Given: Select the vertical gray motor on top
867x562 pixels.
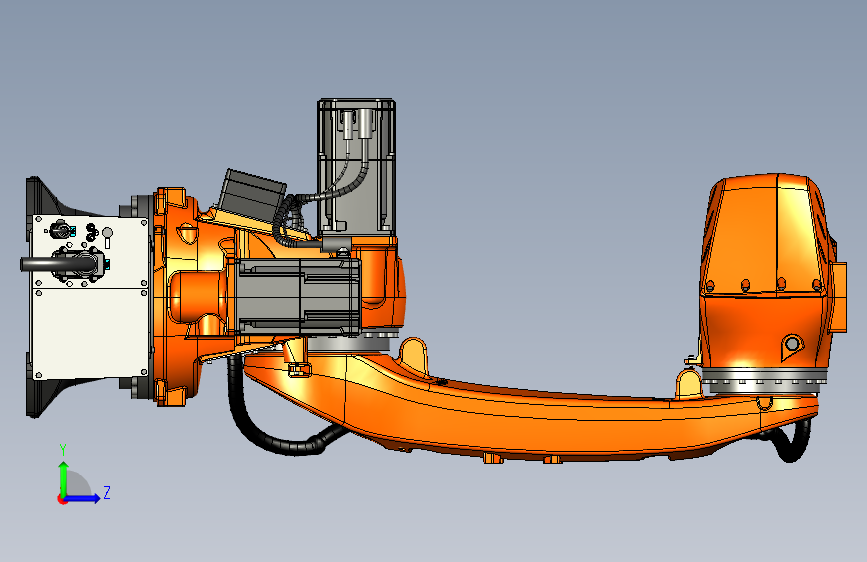Looking at the screenshot, I should click(357, 167).
